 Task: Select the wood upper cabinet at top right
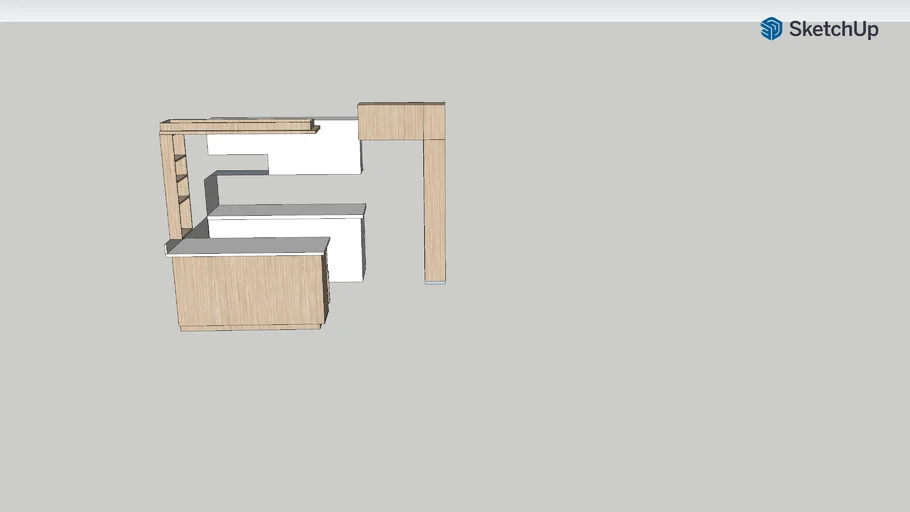(x=391, y=122)
